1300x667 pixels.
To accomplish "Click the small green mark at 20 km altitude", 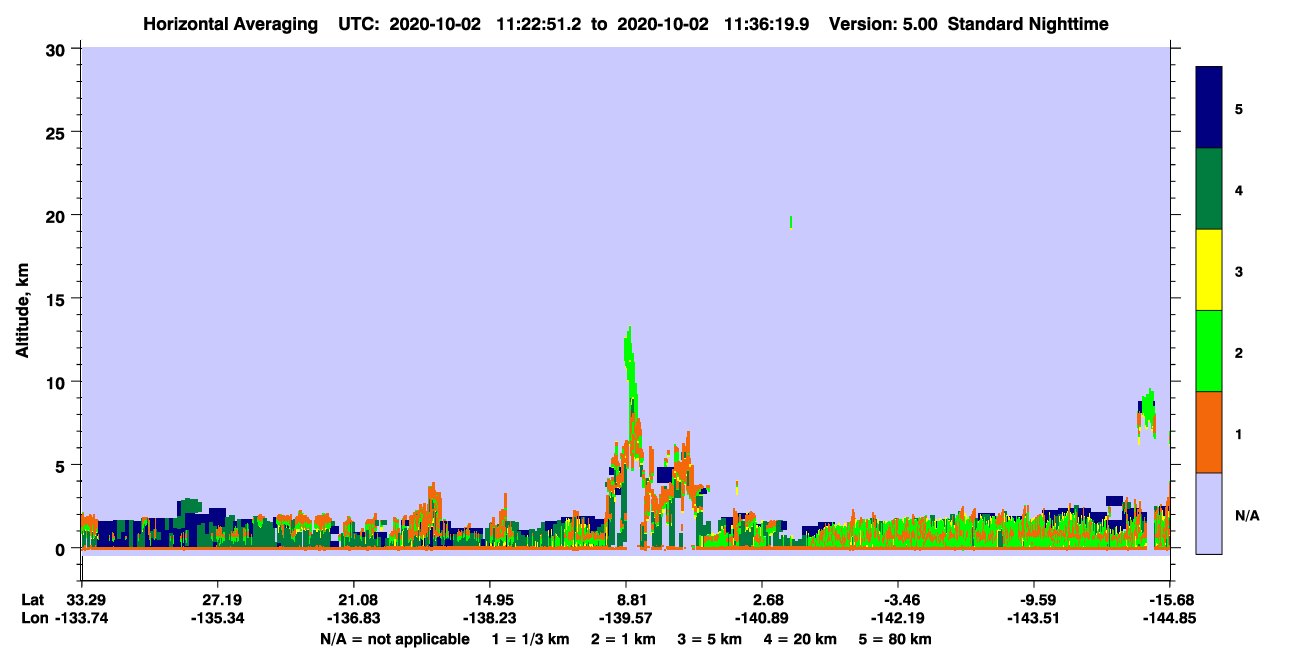I will pyautogui.click(x=791, y=222).
